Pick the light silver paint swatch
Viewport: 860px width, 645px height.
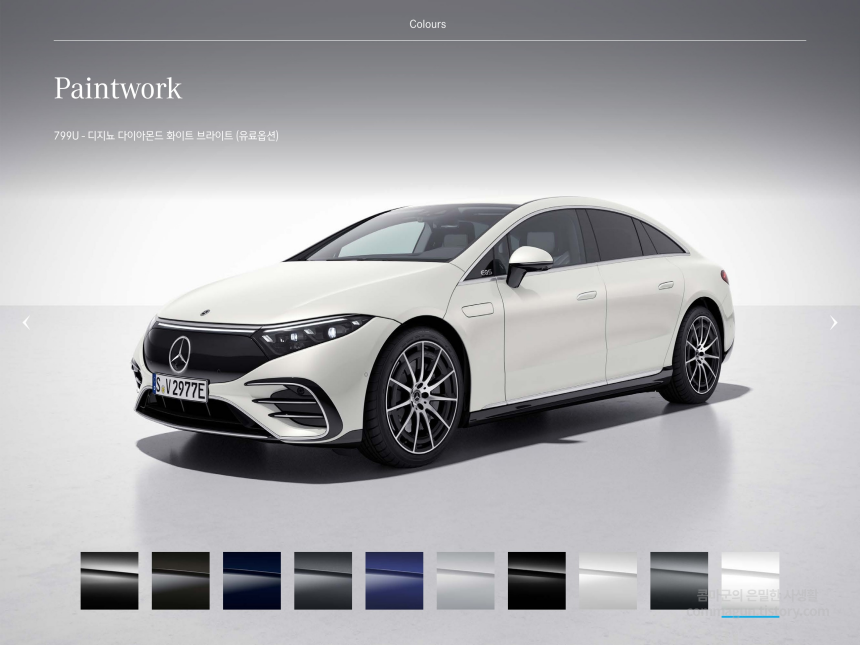[x=466, y=581]
